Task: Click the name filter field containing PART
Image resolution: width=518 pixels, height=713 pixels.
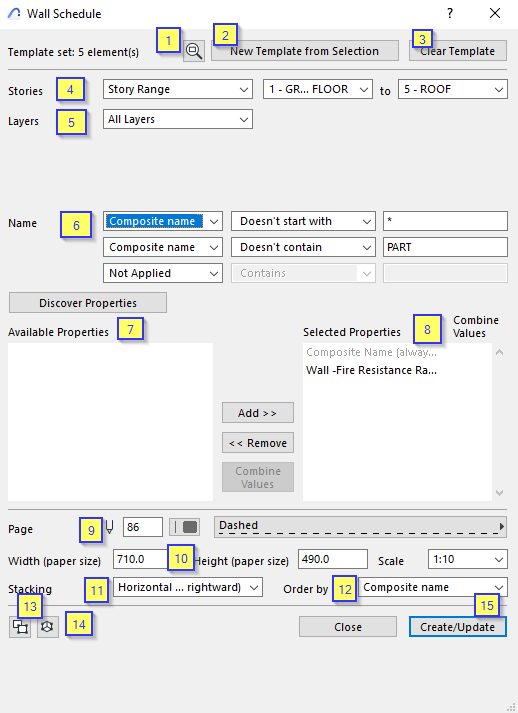Action: 445,247
